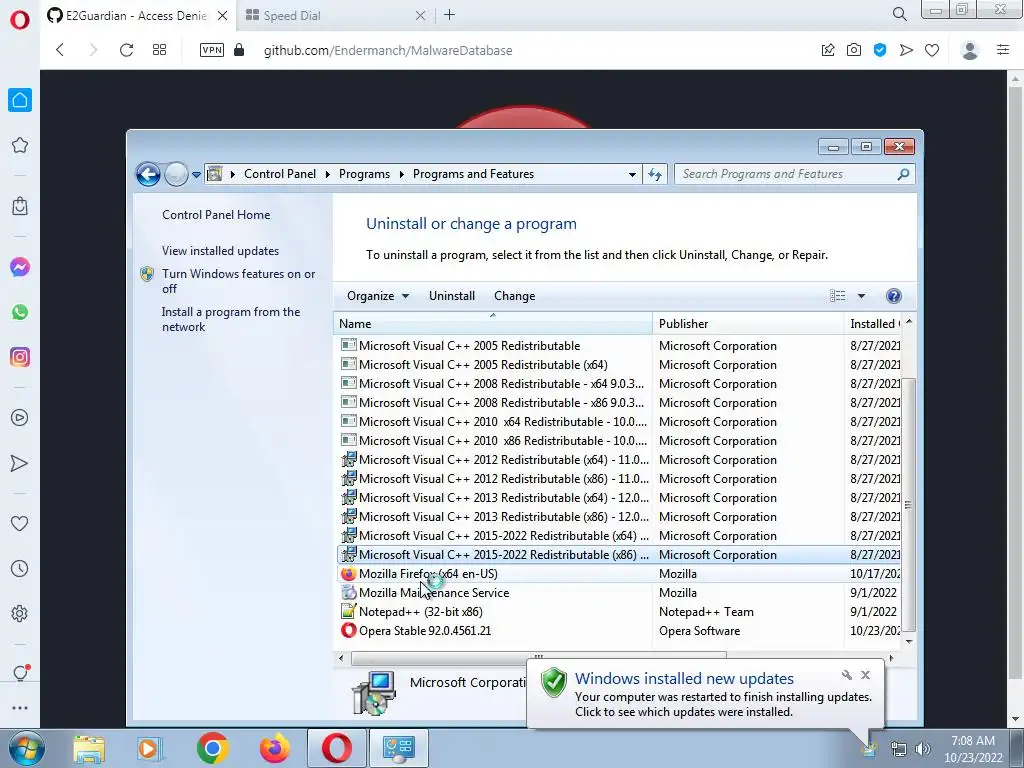The height and width of the screenshot is (768, 1024).
Task: Open the Windows Start button
Action: [26, 748]
